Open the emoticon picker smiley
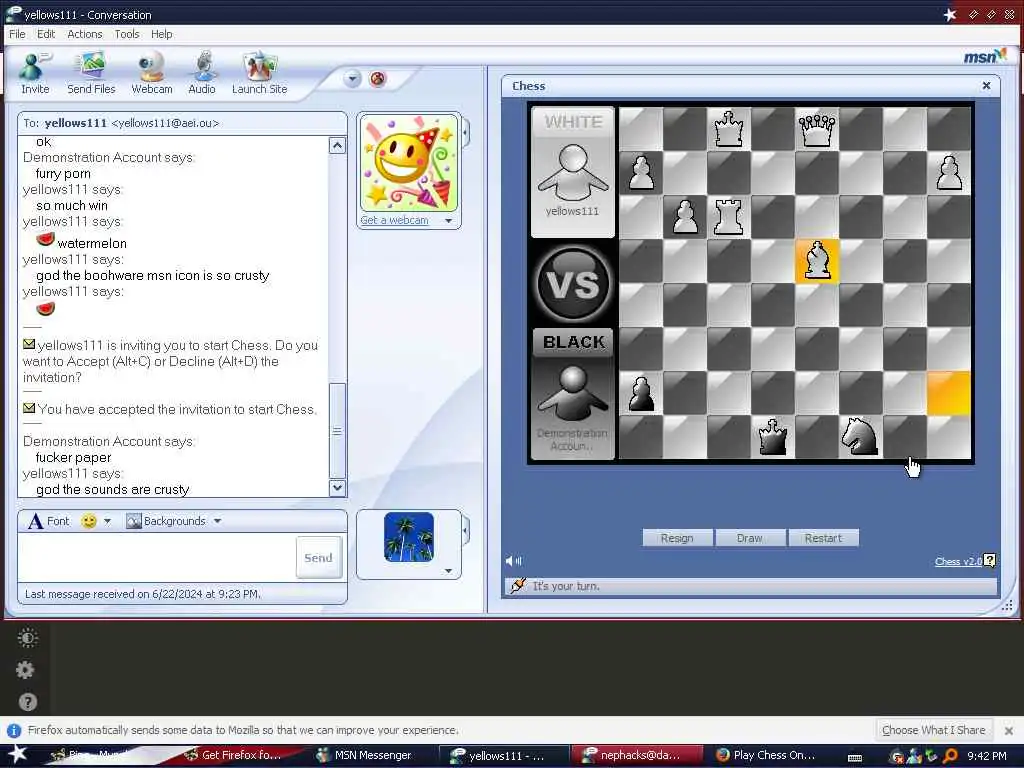The image size is (1024, 768). click(x=89, y=521)
